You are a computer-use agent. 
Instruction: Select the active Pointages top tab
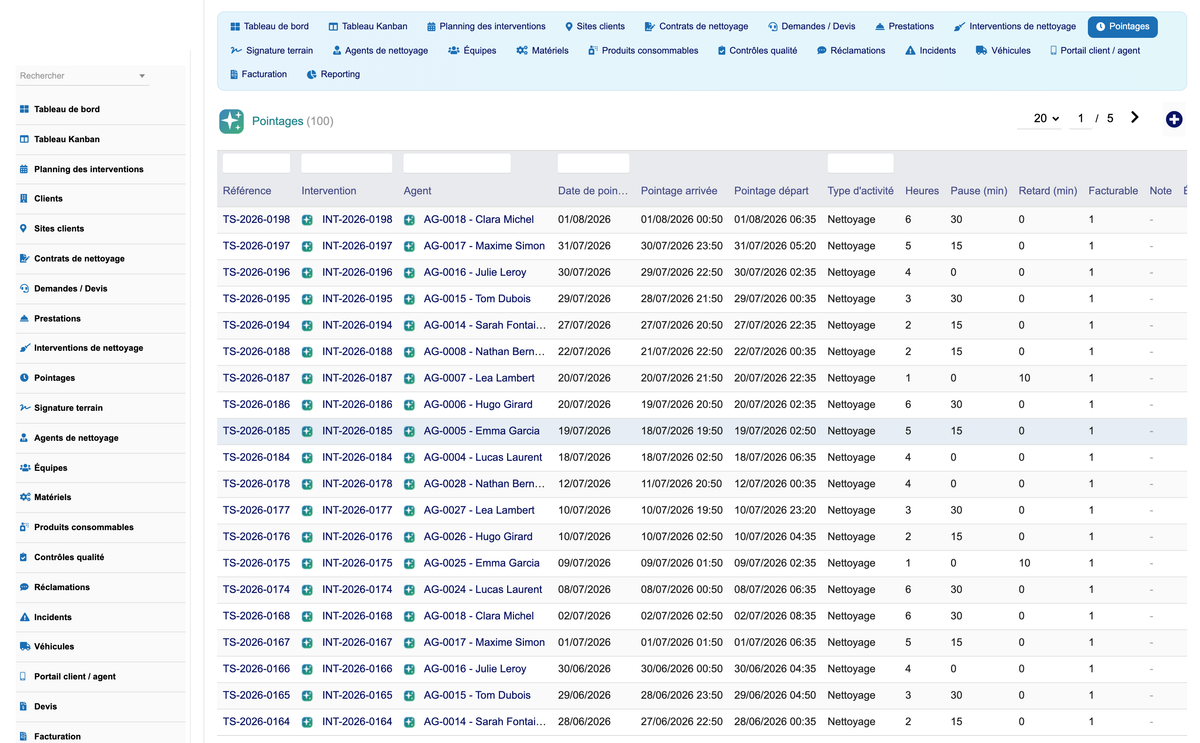(x=1122, y=27)
